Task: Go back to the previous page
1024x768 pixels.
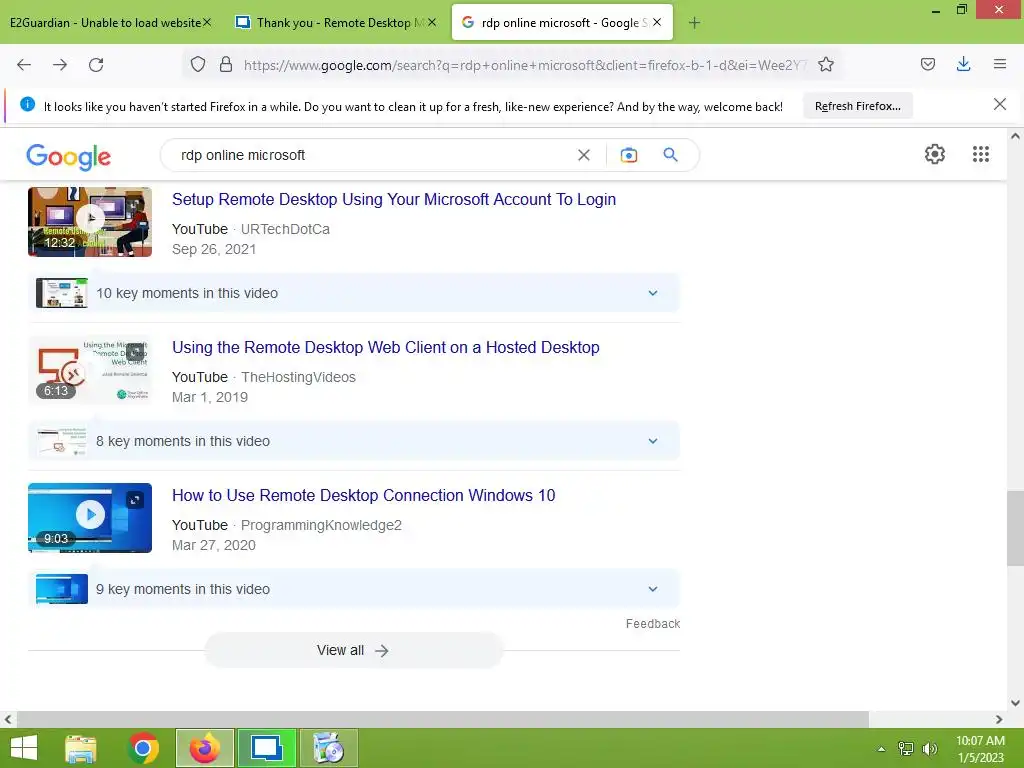Action: 24,65
